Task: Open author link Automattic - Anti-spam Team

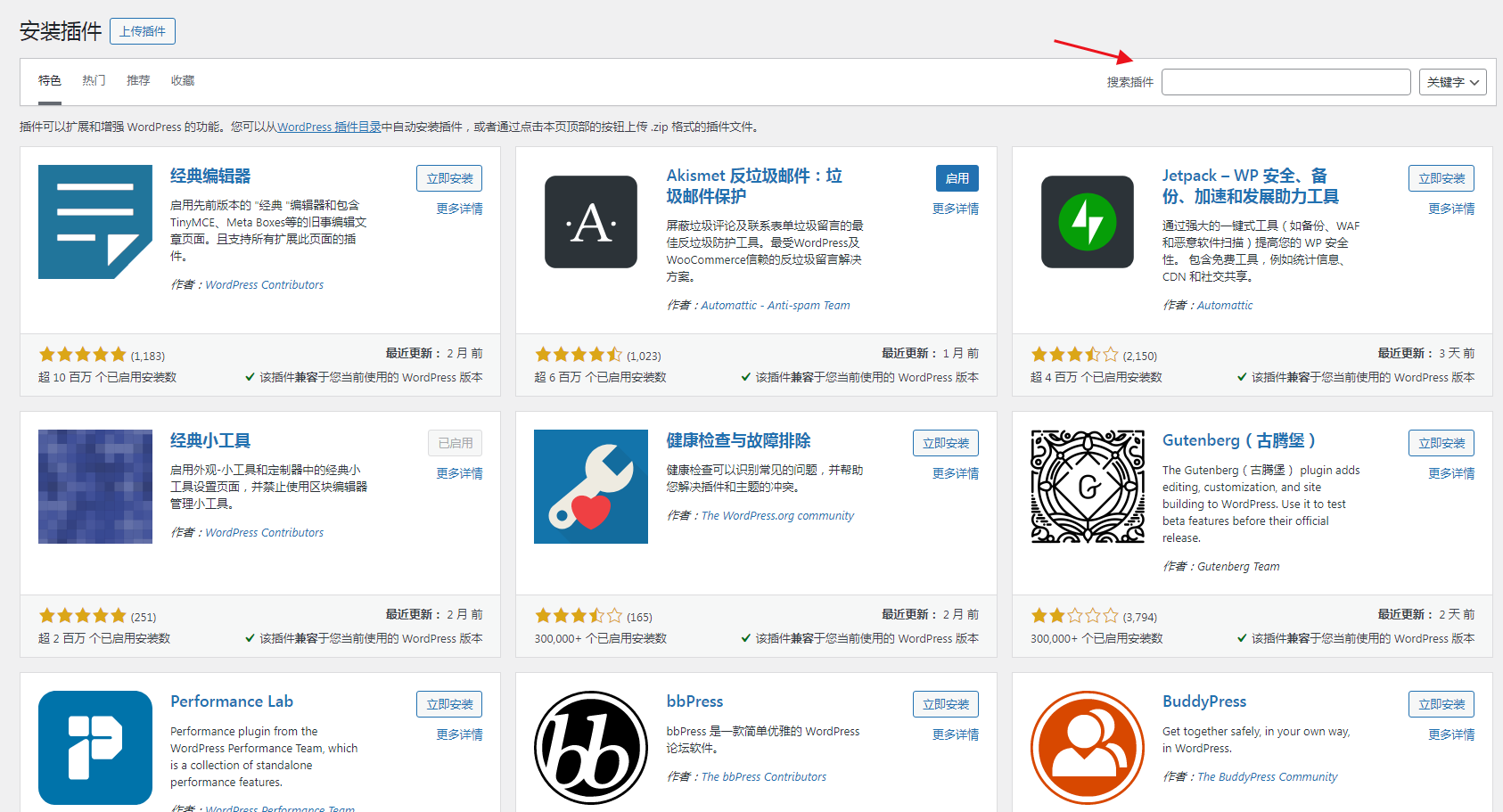Action: coord(776,306)
